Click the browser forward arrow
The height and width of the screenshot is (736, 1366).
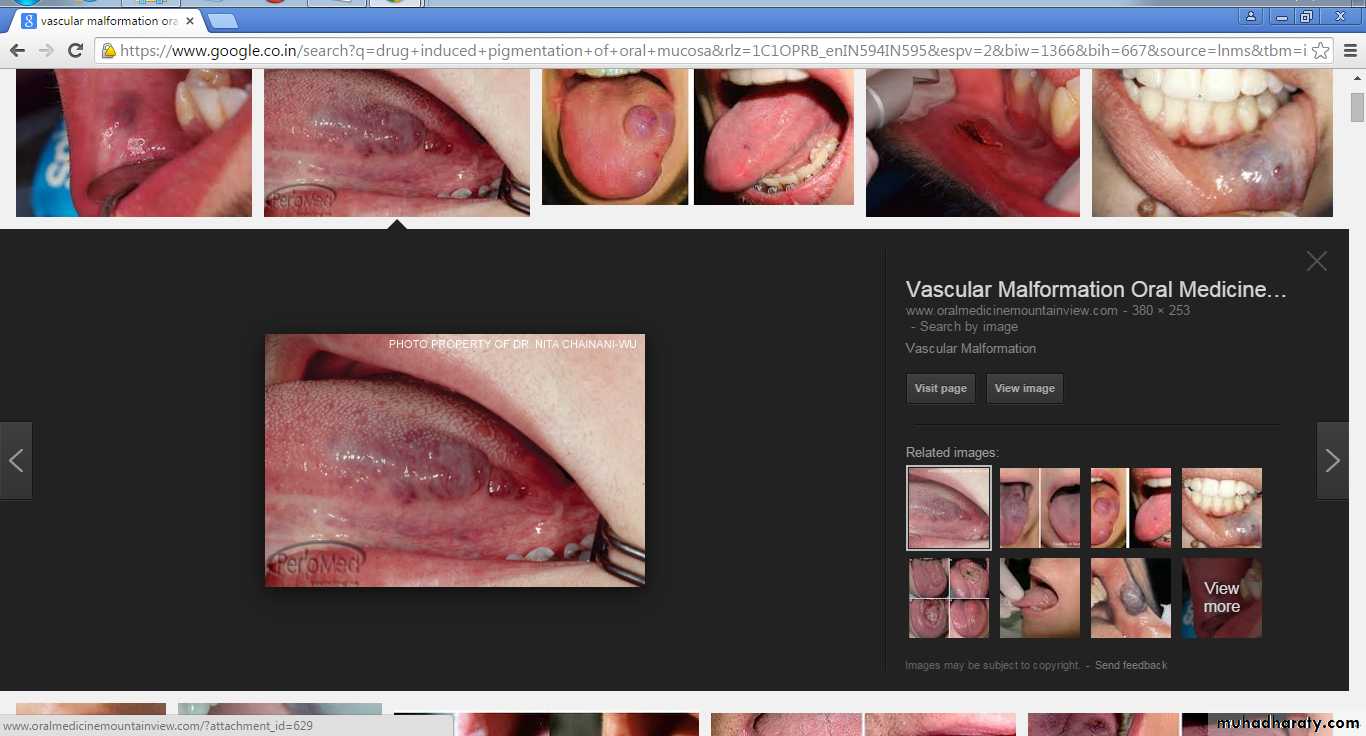[x=46, y=50]
